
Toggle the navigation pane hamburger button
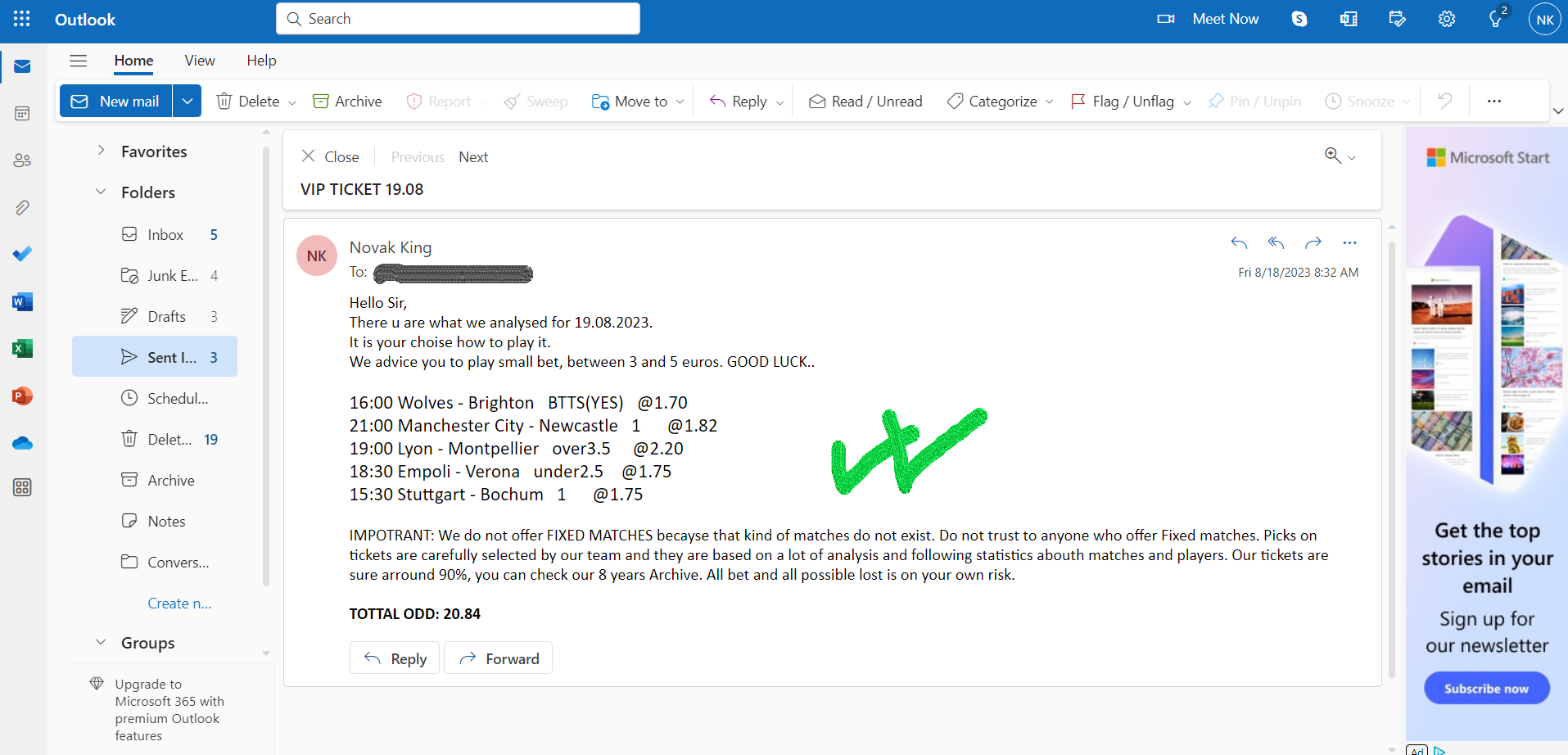click(x=79, y=61)
